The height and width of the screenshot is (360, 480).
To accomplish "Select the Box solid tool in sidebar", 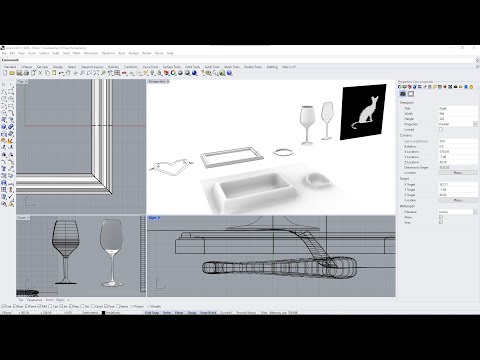I will click(x=4, y=127).
